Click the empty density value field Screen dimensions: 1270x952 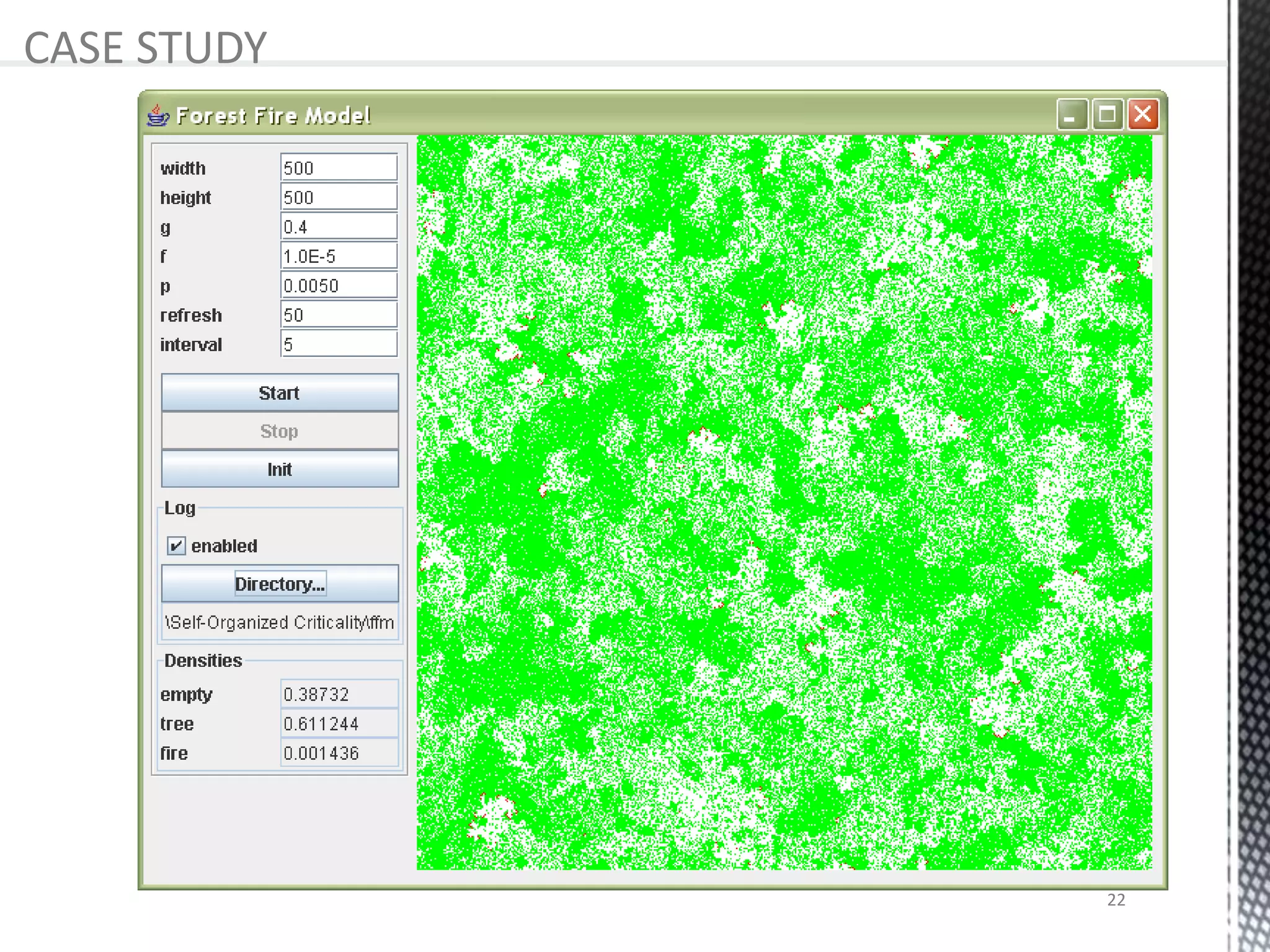pyautogui.click(x=339, y=694)
